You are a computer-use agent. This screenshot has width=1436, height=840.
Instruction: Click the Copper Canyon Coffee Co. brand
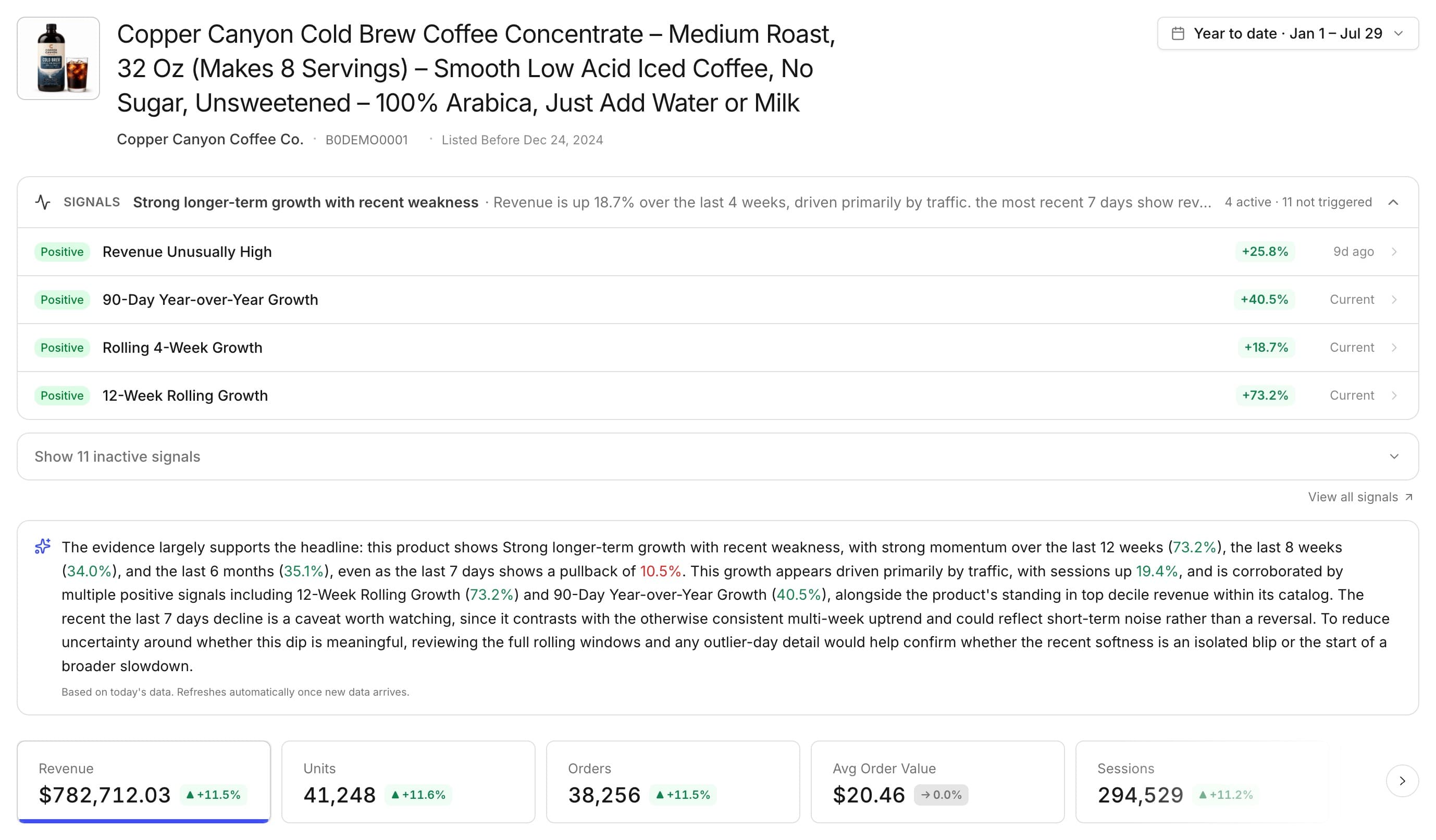click(x=209, y=140)
